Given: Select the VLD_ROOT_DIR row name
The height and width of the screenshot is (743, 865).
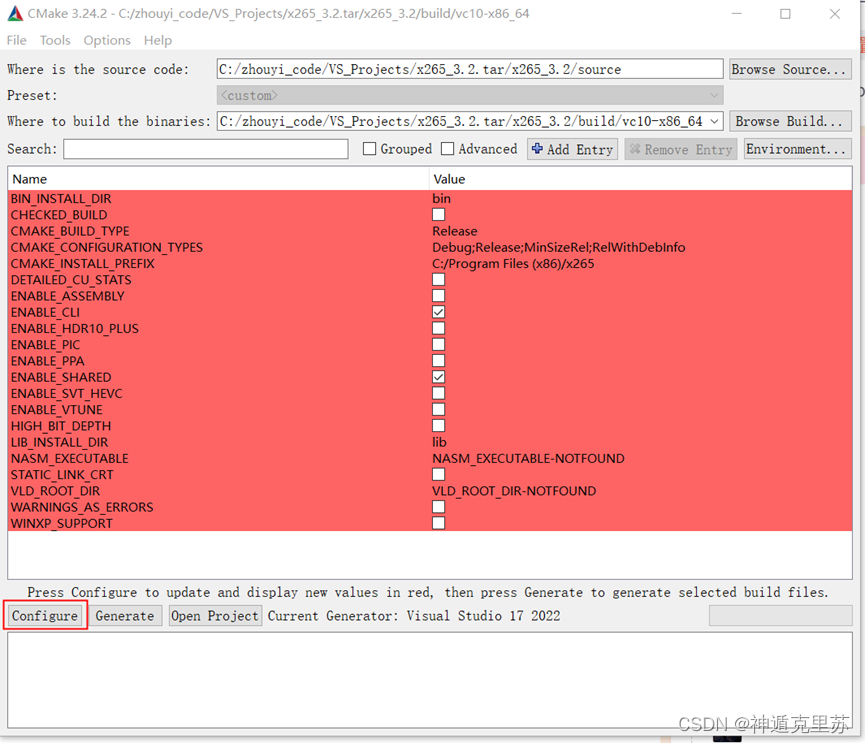Looking at the screenshot, I should [56, 491].
